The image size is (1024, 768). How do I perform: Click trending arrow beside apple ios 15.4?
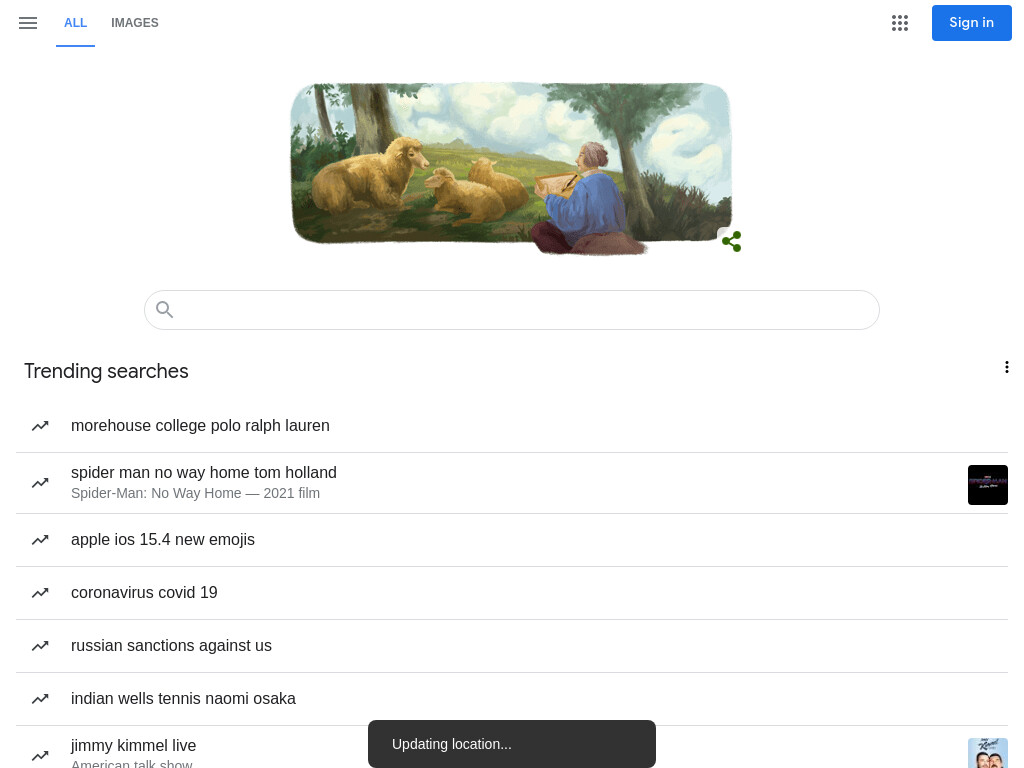[x=40, y=540]
